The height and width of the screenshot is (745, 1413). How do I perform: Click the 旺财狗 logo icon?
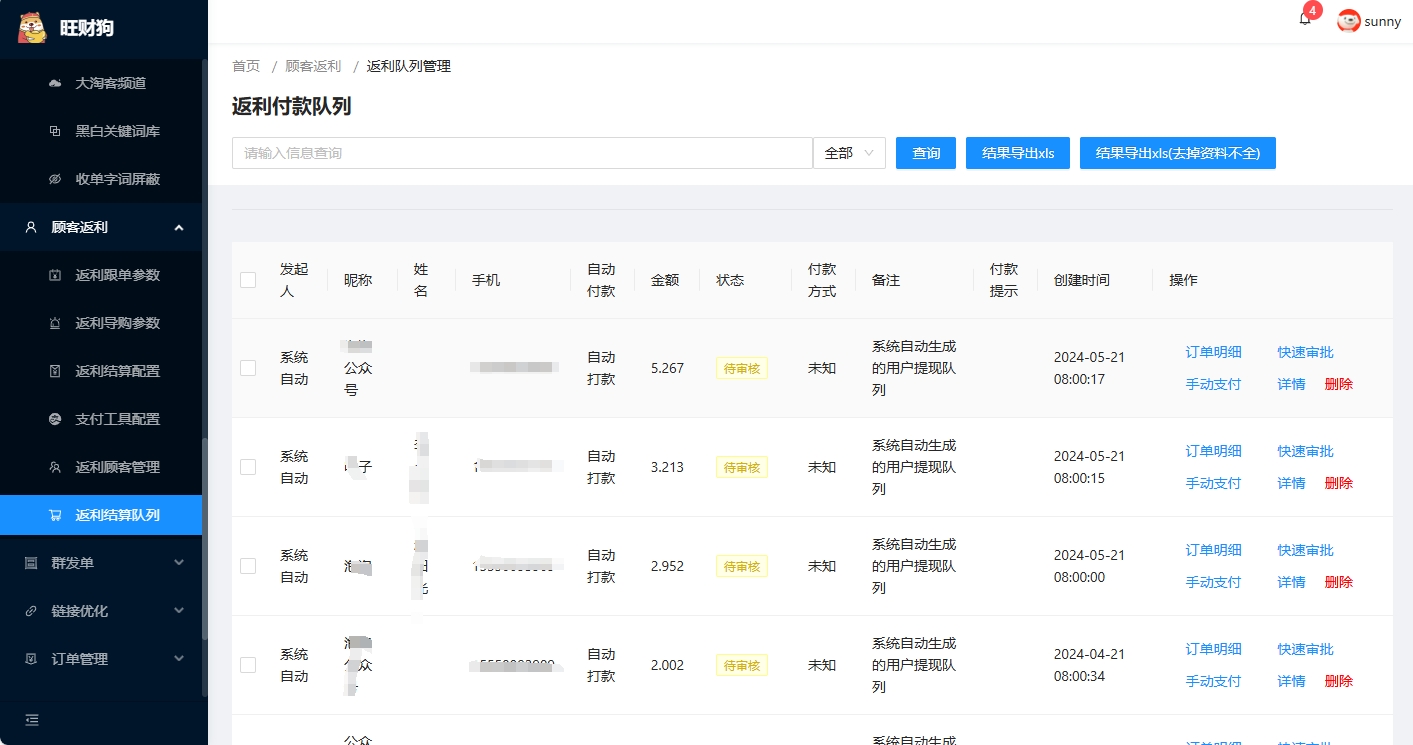[x=33, y=27]
